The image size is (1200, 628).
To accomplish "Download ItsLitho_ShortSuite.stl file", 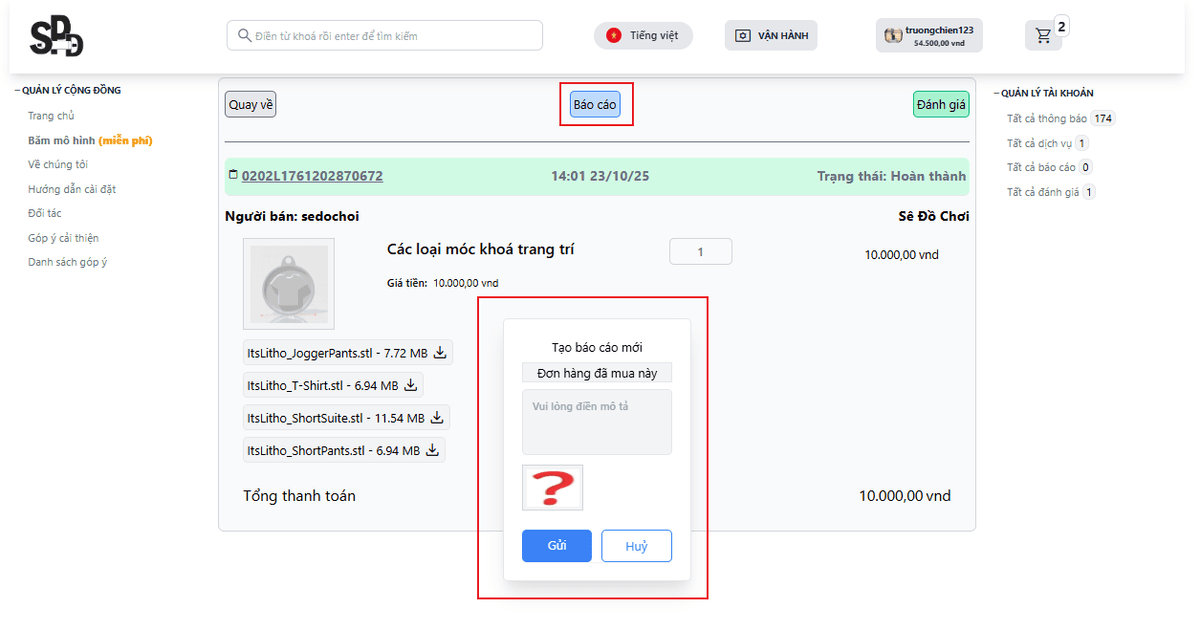I will [436, 417].
